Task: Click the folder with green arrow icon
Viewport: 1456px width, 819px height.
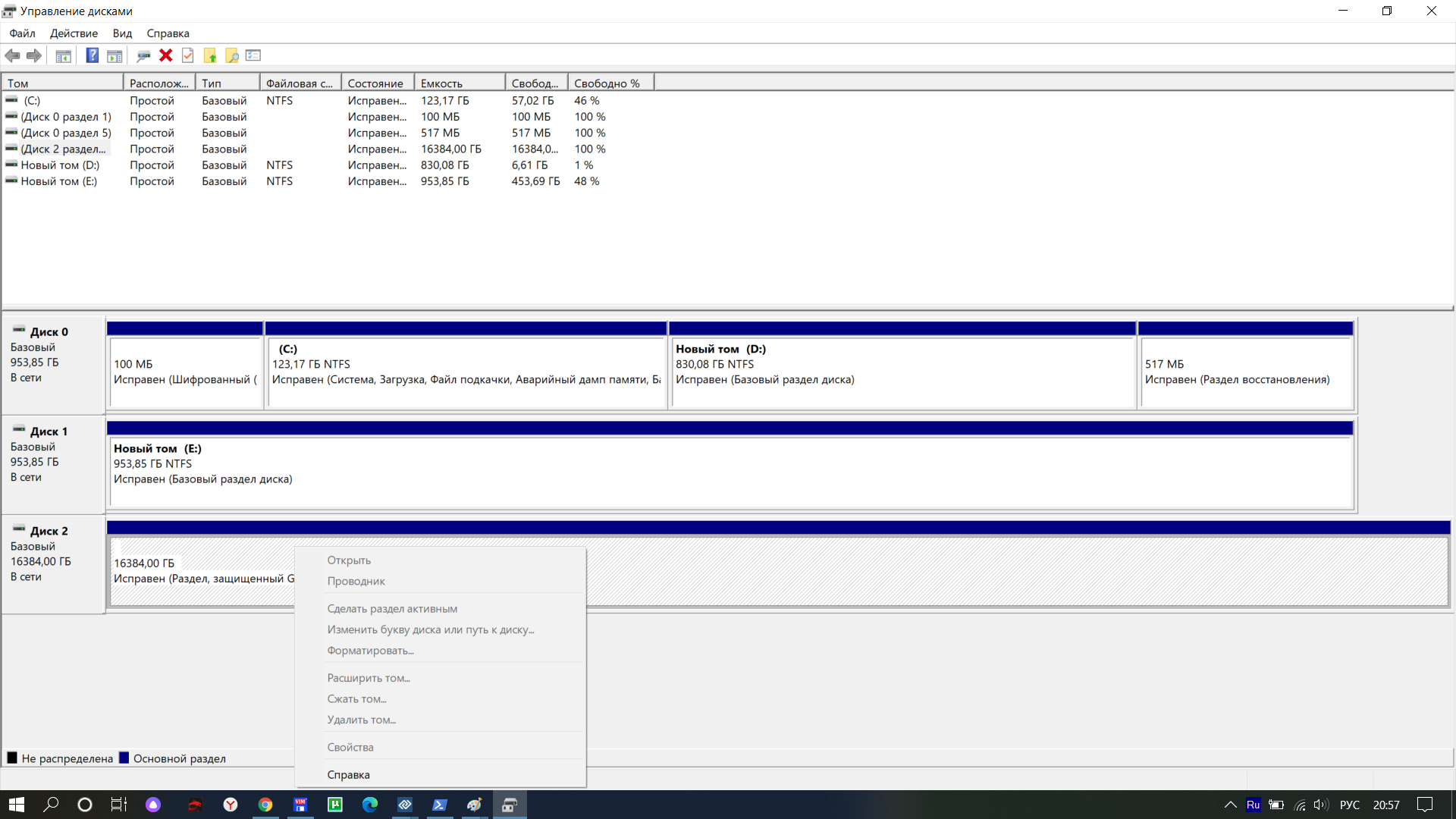Action: (210, 55)
